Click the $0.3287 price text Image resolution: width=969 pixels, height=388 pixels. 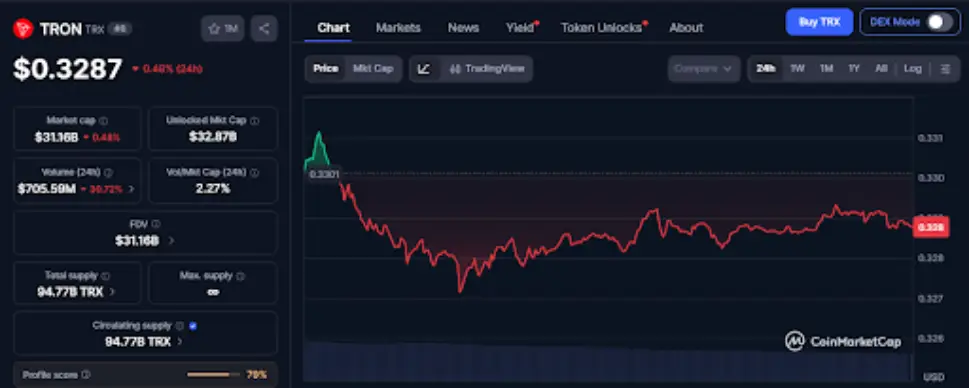click(x=68, y=69)
